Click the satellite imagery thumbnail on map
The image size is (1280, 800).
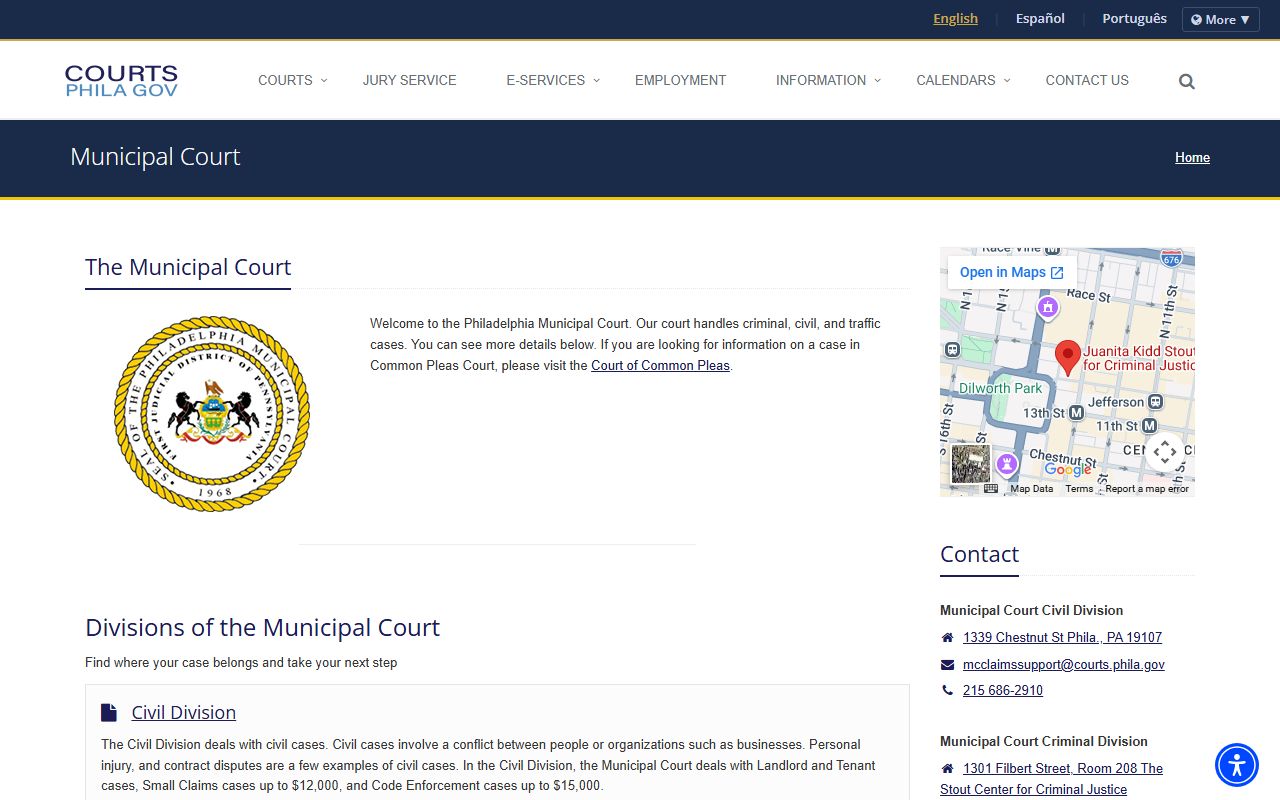(x=970, y=464)
